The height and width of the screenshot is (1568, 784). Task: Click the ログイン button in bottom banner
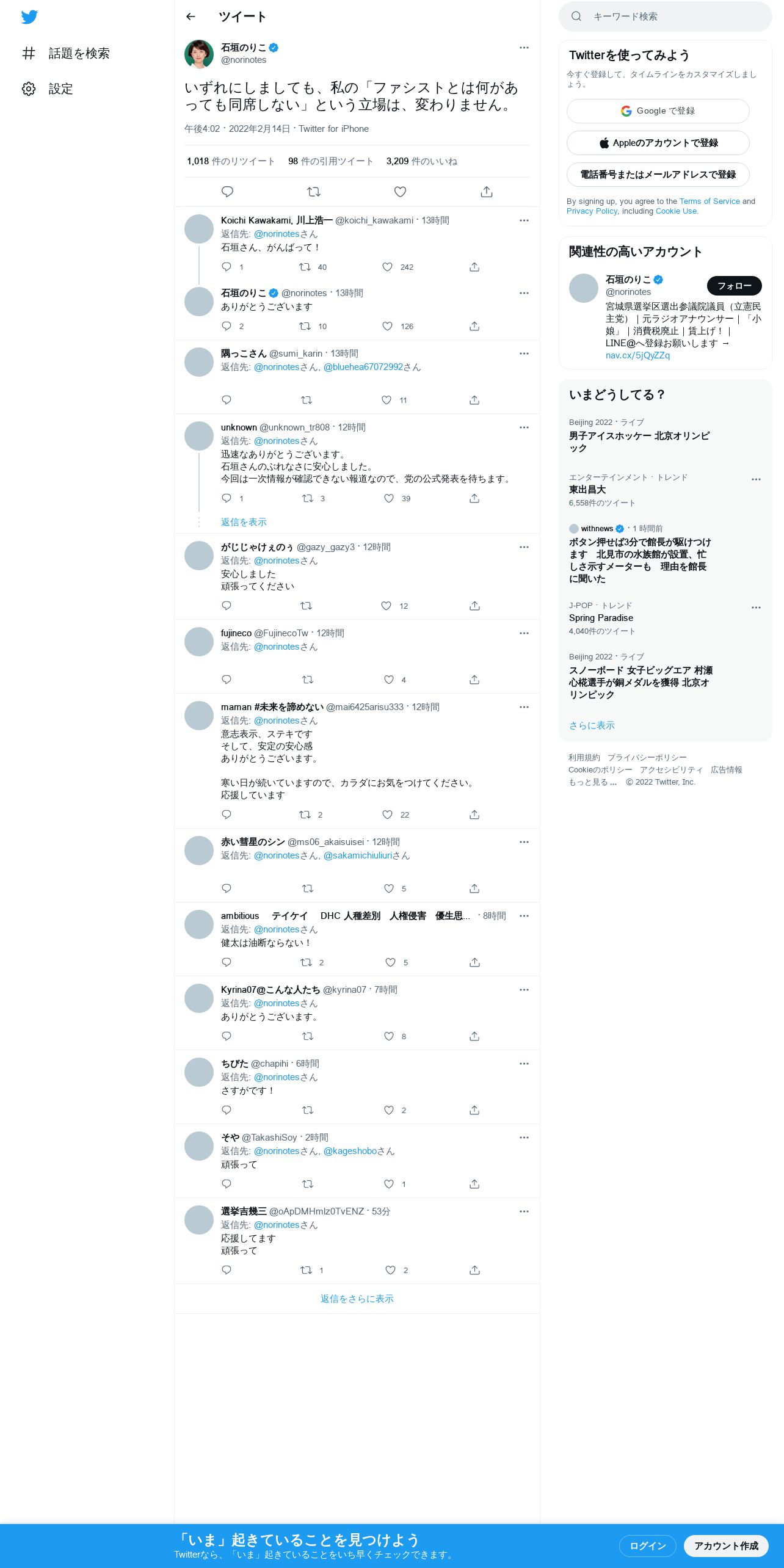[x=648, y=1545]
